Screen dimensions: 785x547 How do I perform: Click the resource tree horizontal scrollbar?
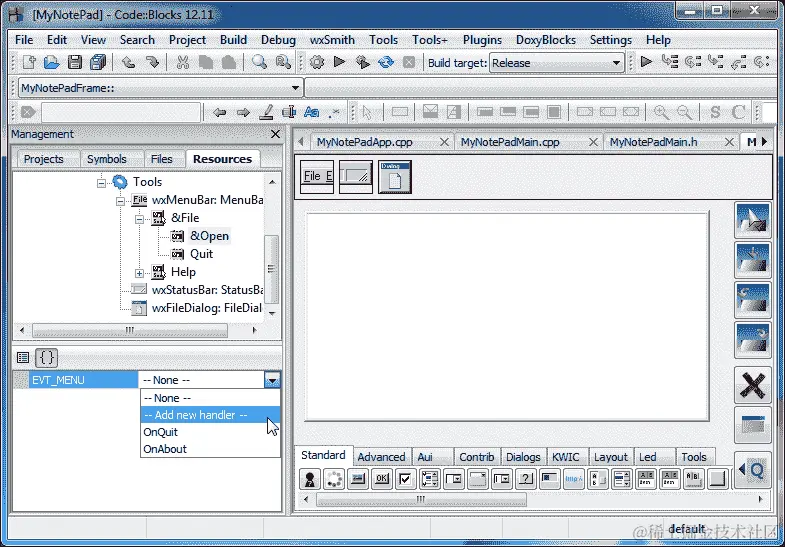point(130,330)
